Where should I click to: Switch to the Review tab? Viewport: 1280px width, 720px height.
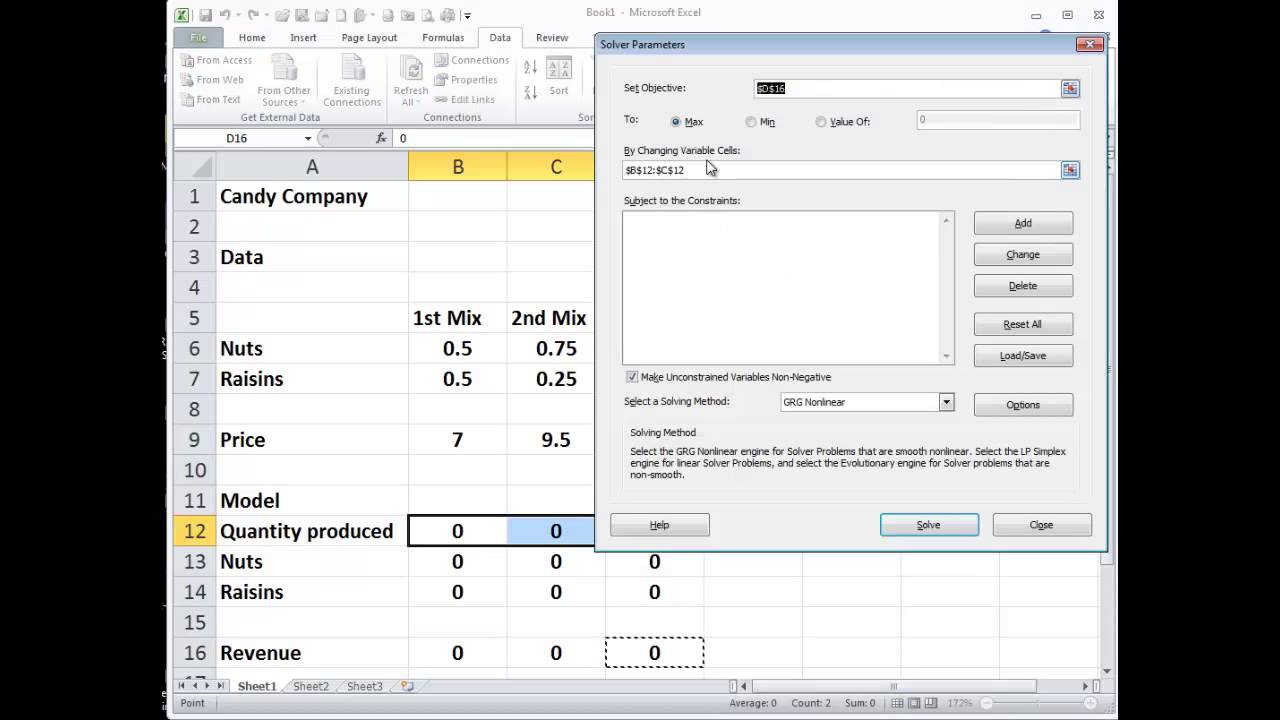pyautogui.click(x=552, y=38)
